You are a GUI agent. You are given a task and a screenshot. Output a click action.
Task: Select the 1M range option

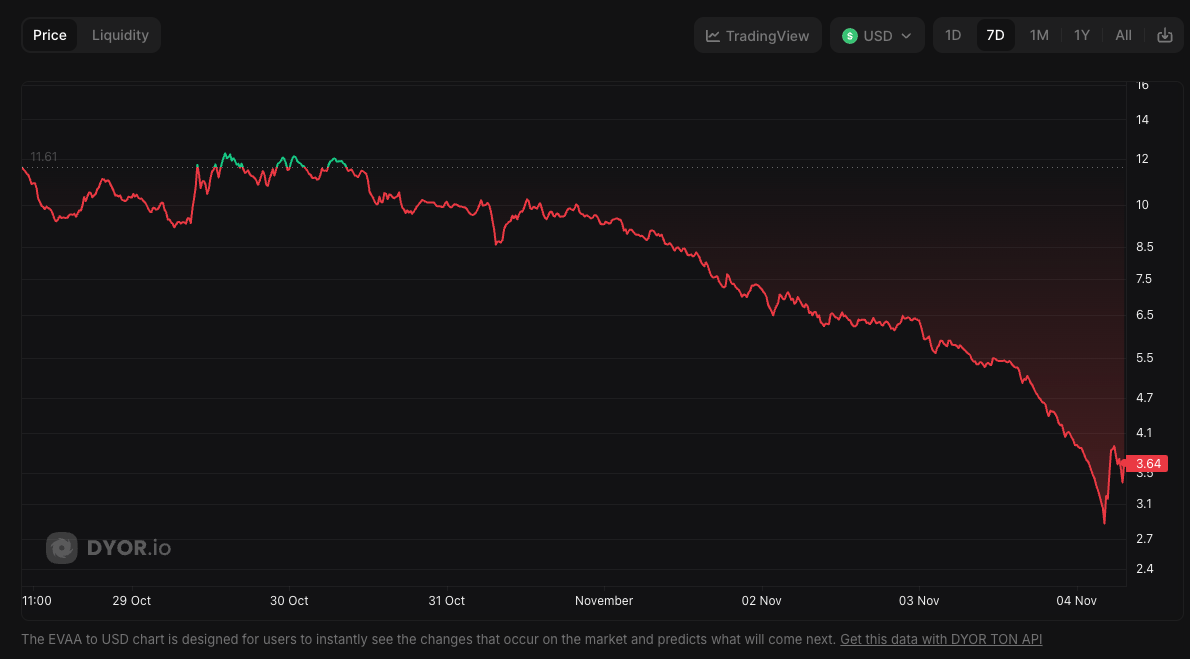(x=1038, y=35)
